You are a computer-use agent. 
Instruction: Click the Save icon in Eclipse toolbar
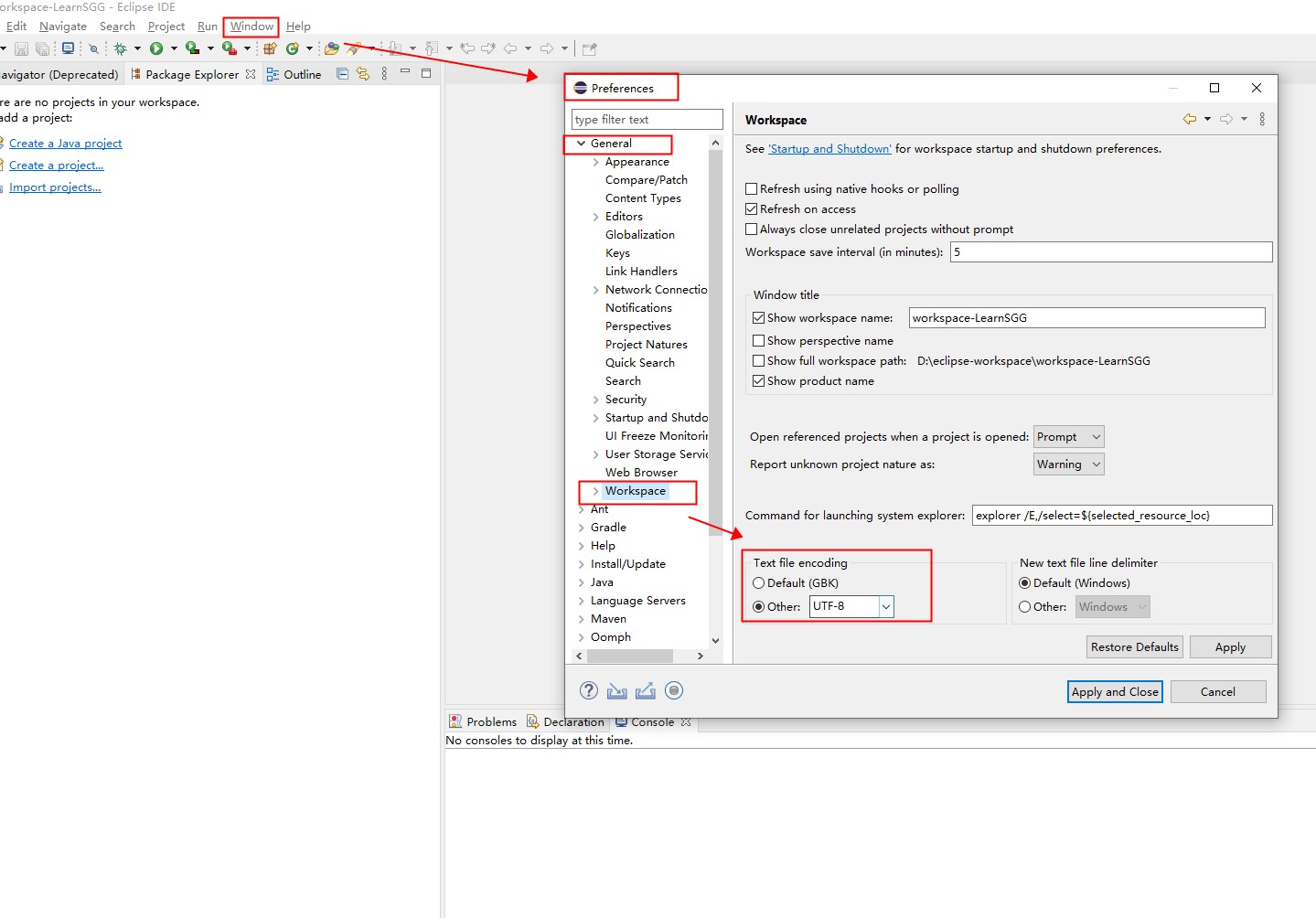click(22, 48)
